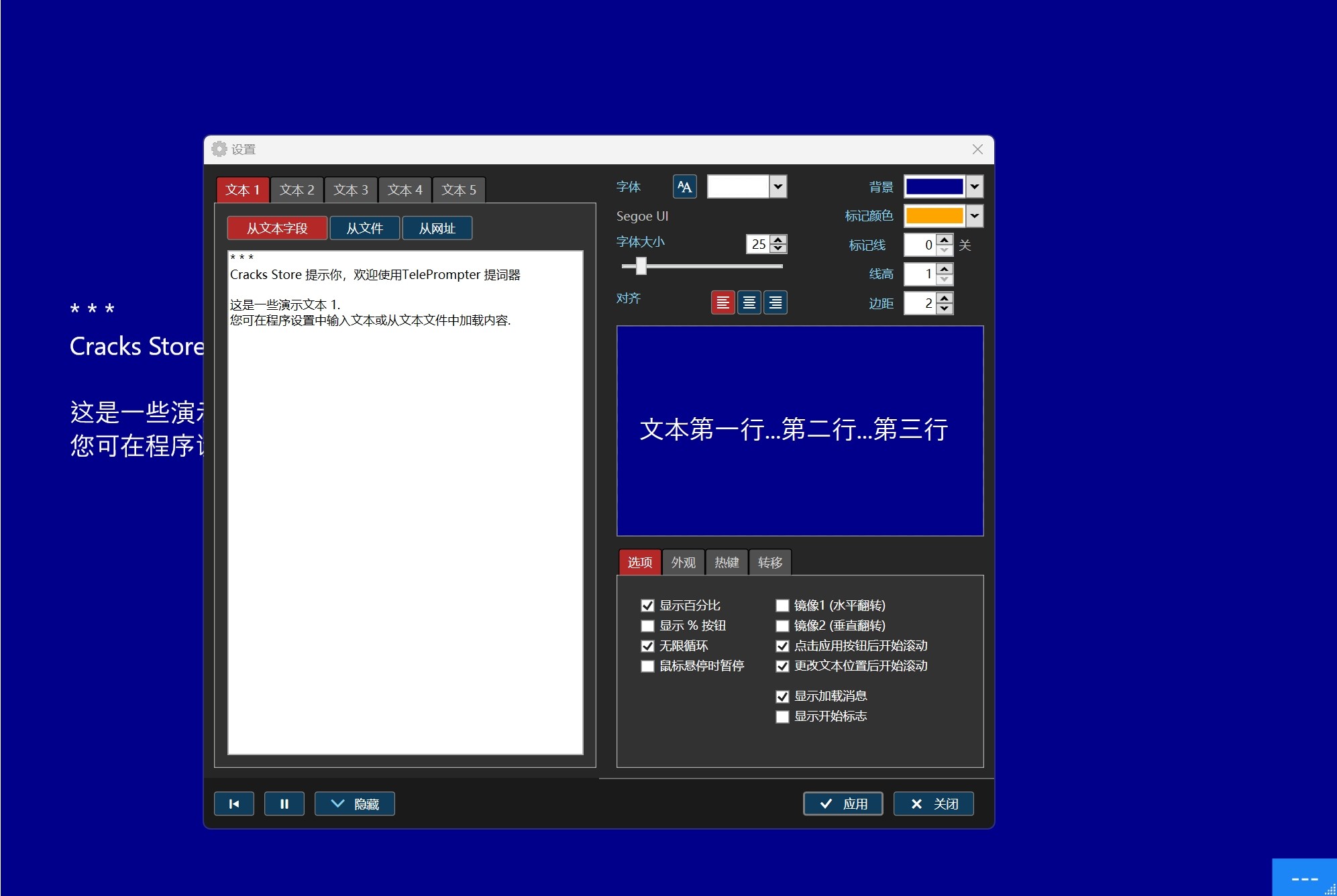Image resolution: width=1337 pixels, height=896 pixels.
Task: Click the orange 标记颜色 swatch
Action: pyautogui.click(x=934, y=215)
